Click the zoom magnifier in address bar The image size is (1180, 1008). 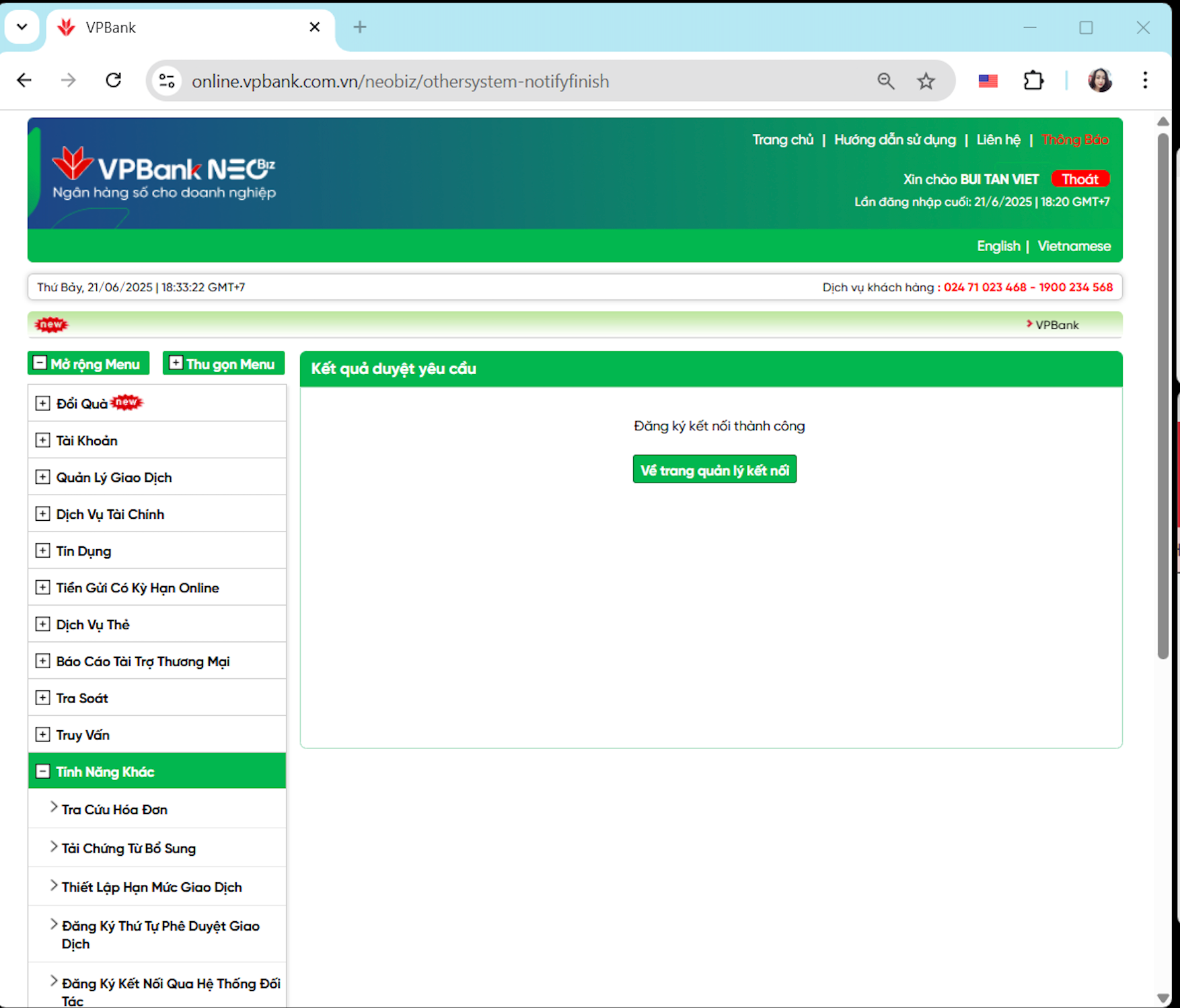click(885, 81)
